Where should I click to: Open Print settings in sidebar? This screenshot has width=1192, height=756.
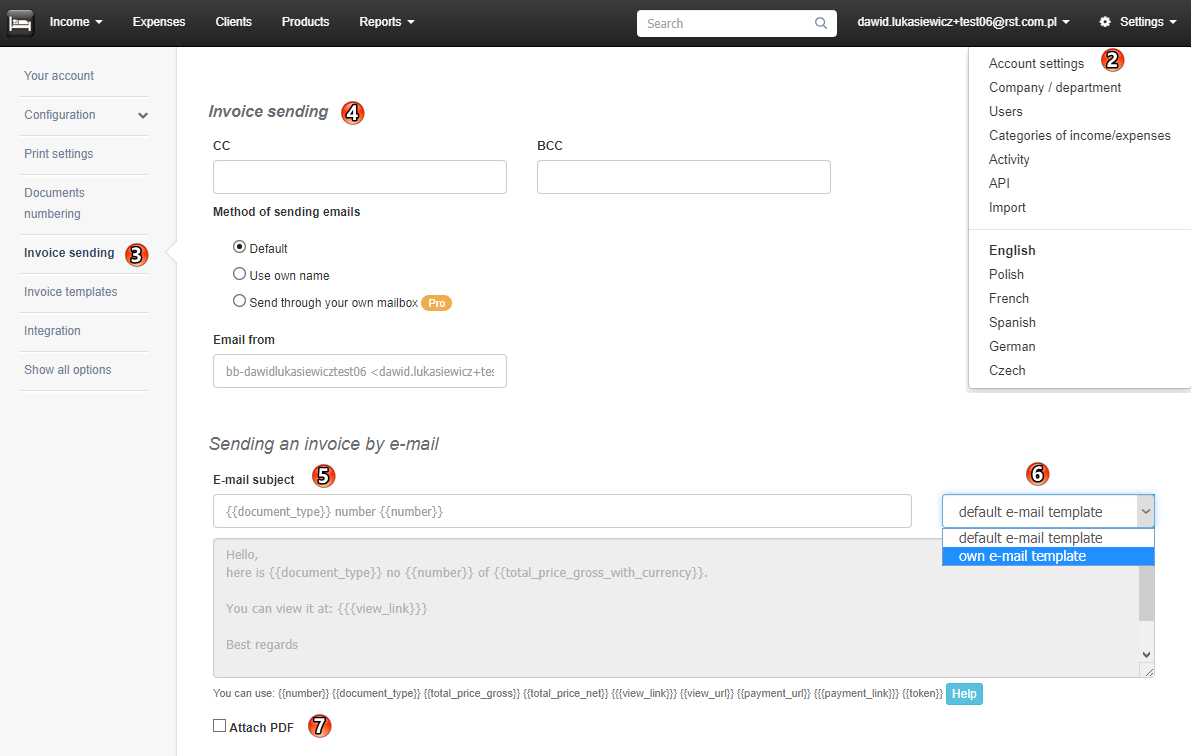[59, 154]
